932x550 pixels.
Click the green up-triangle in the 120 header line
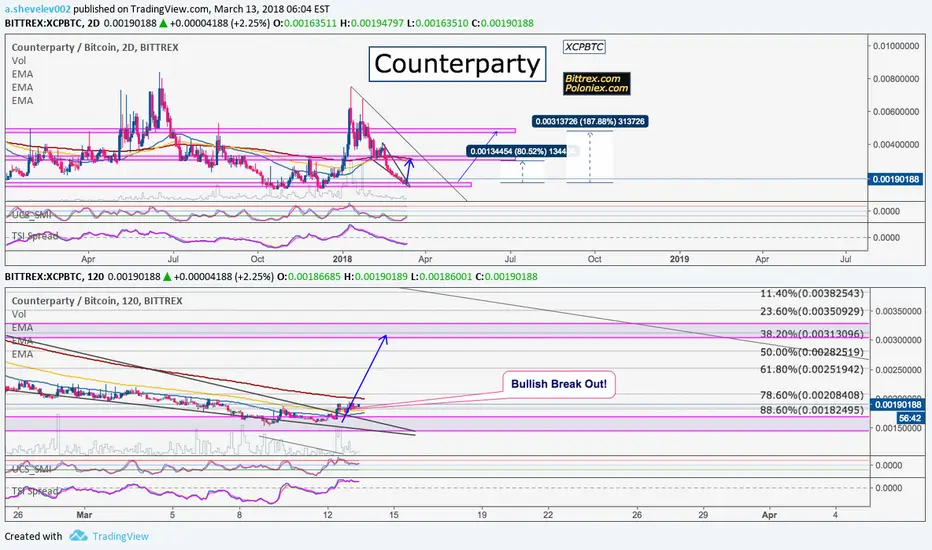tap(167, 276)
